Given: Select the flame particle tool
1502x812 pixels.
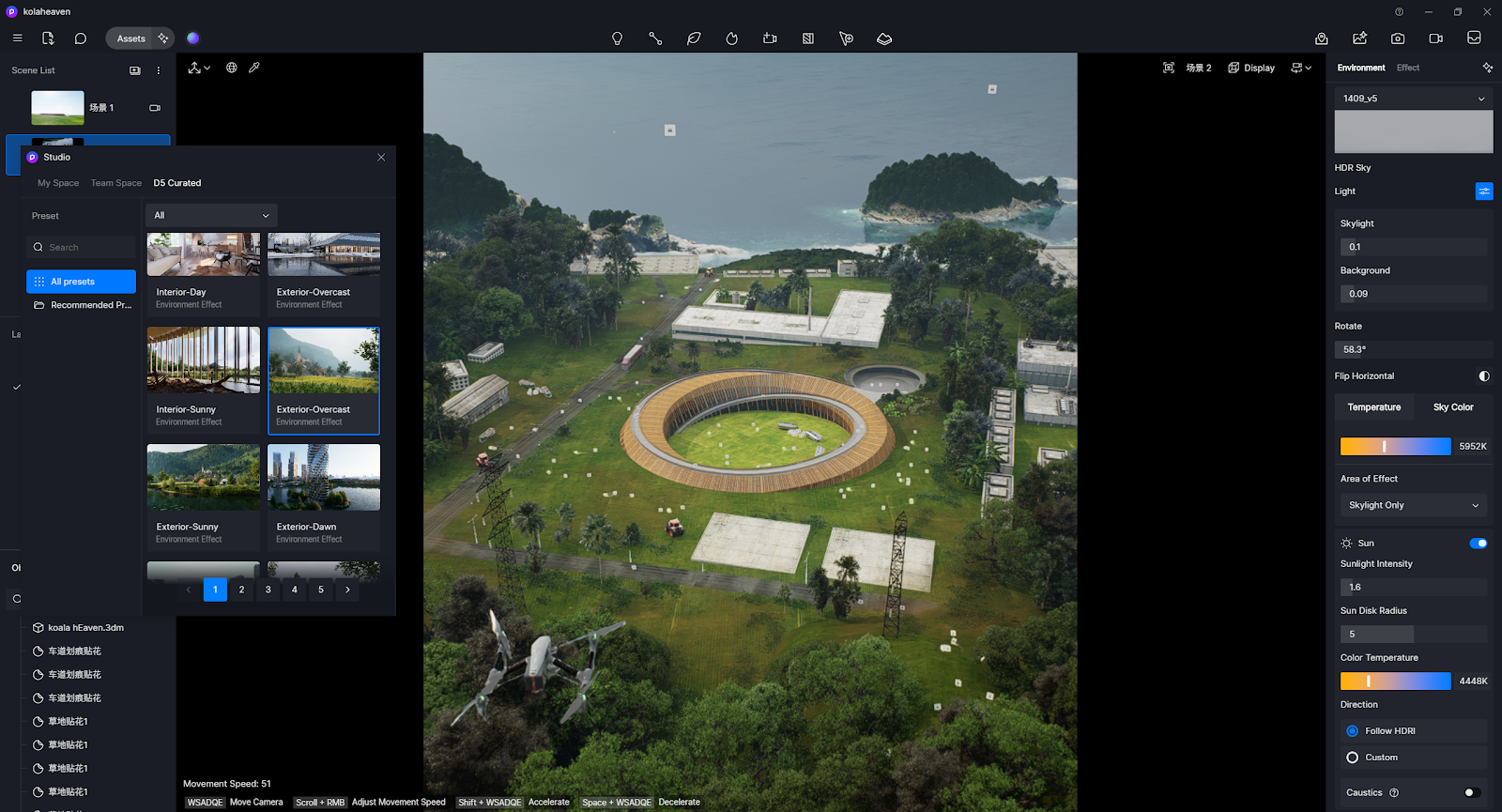Looking at the screenshot, I should [732, 38].
